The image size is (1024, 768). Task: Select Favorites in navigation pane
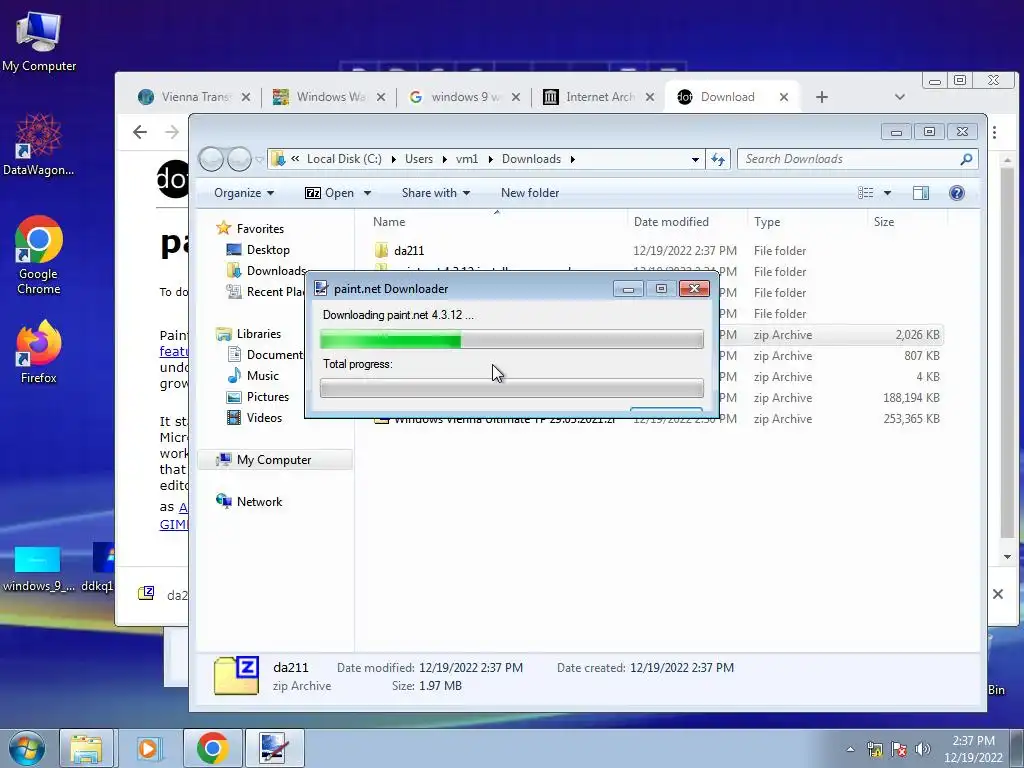tap(260, 229)
